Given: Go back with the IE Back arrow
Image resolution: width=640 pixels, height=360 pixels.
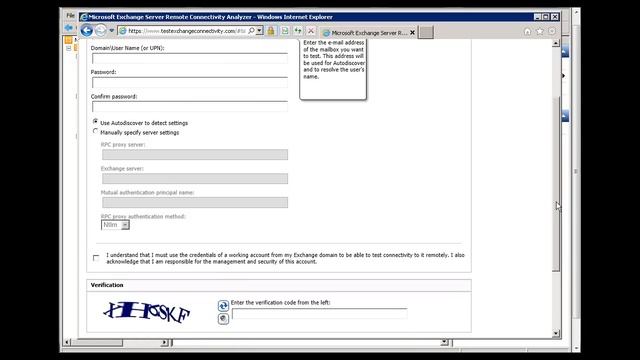Looking at the screenshot, I should 87,31.
